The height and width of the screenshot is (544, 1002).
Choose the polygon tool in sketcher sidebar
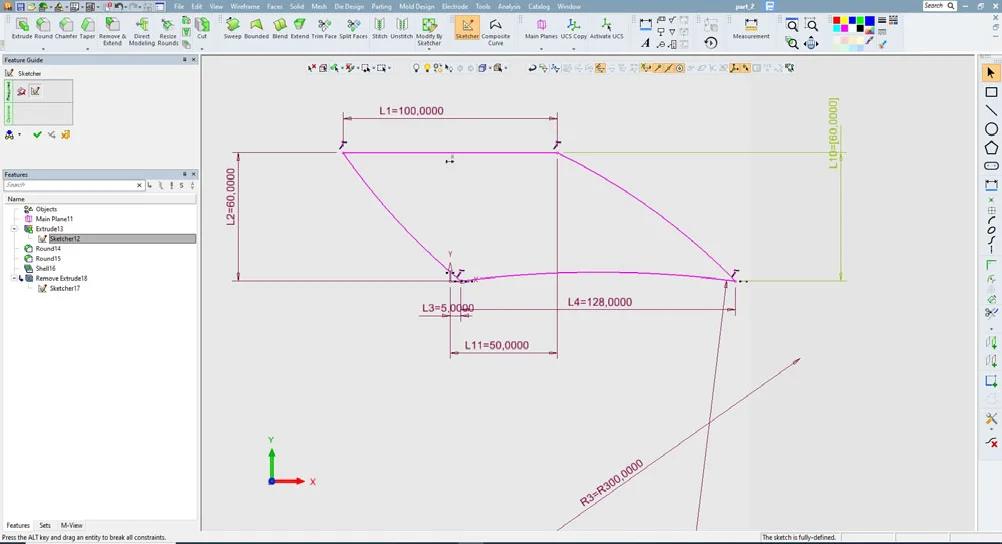[x=991, y=148]
